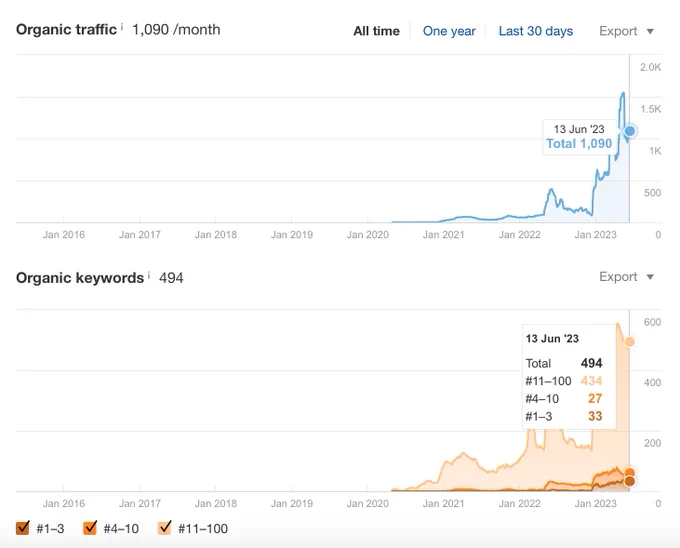Click the light orange #11–100 data point marker
The height and width of the screenshot is (548, 680).
pyautogui.click(x=630, y=342)
